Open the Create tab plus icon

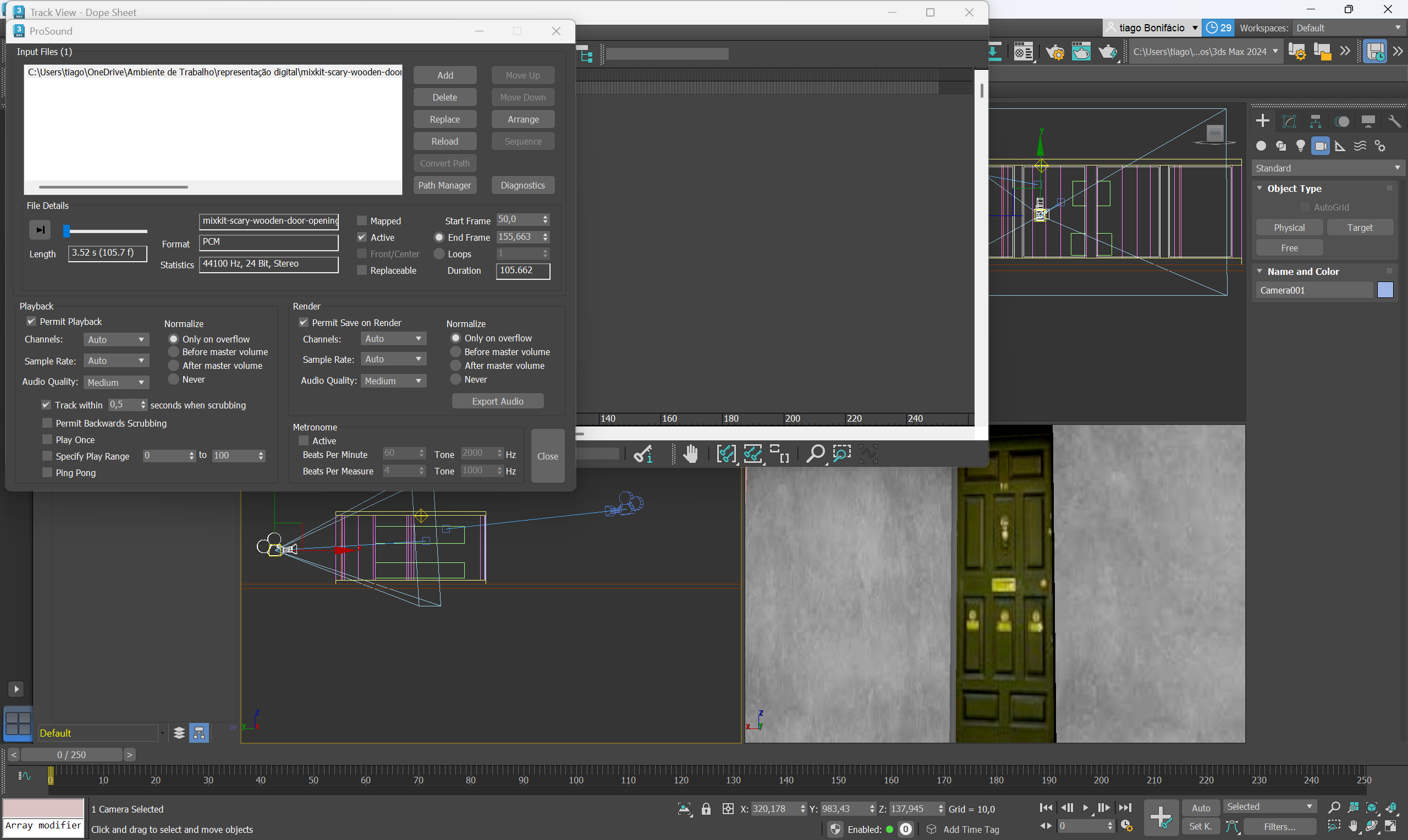point(1262,121)
